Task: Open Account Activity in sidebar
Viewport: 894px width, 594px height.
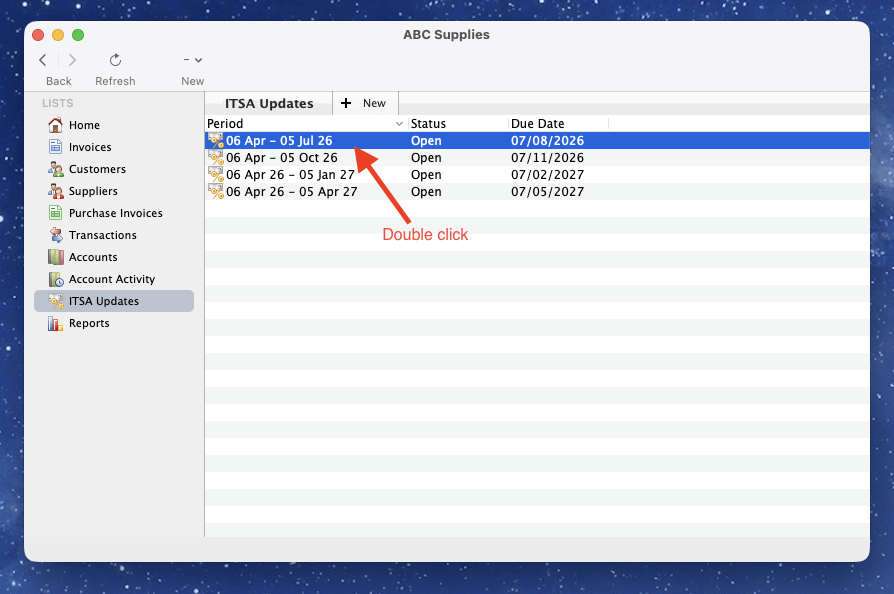Action: (112, 279)
